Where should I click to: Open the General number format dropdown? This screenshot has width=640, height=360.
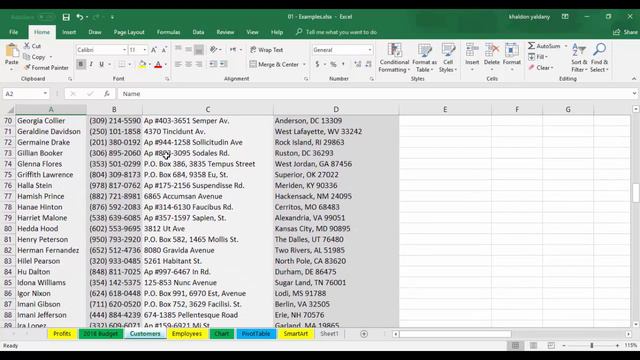(370, 50)
